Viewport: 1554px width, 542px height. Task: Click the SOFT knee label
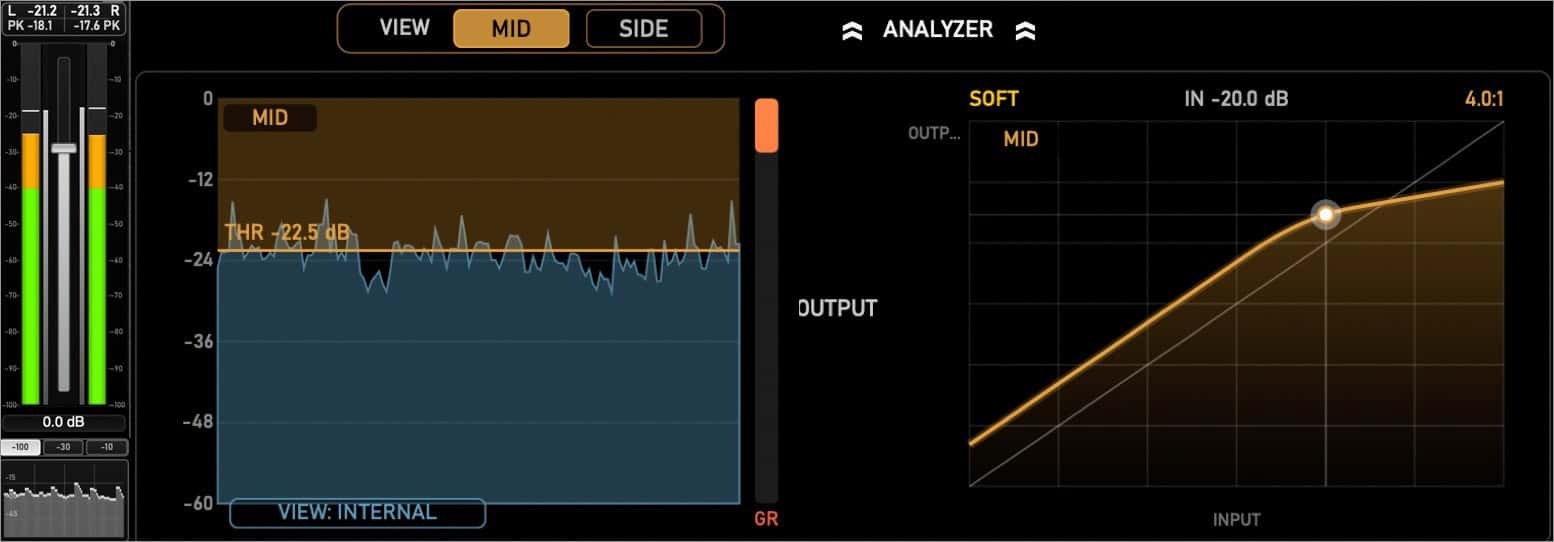pyautogui.click(x=993, y=99)
